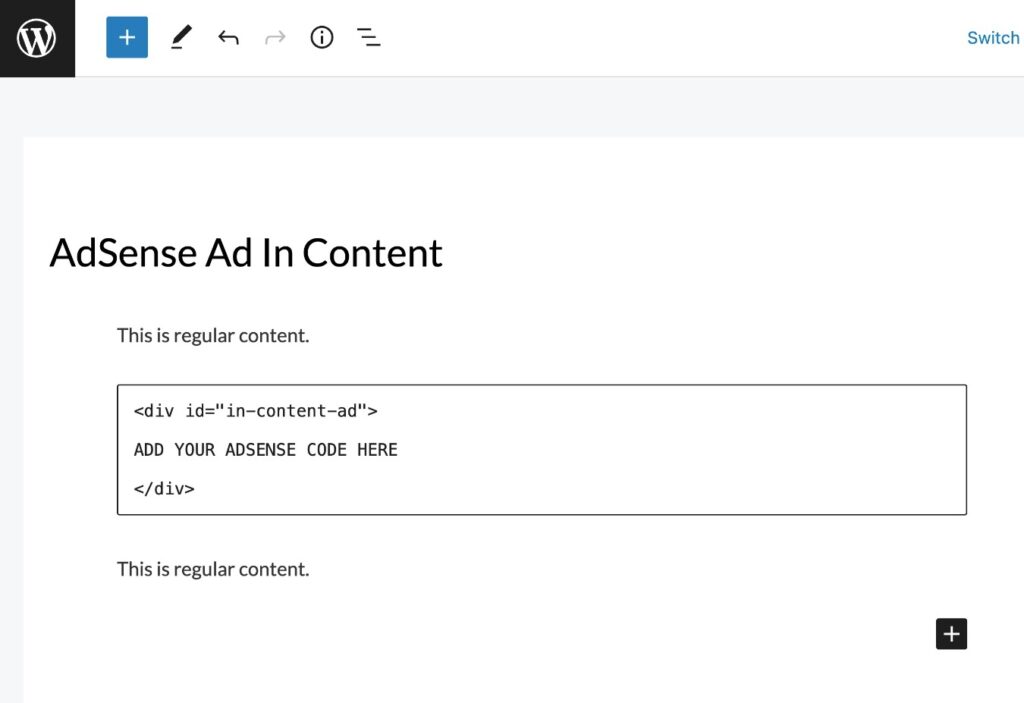This screenshot has width=1024, height=703.
Task: Undo the last change
Action: click(x=228, y=37)
